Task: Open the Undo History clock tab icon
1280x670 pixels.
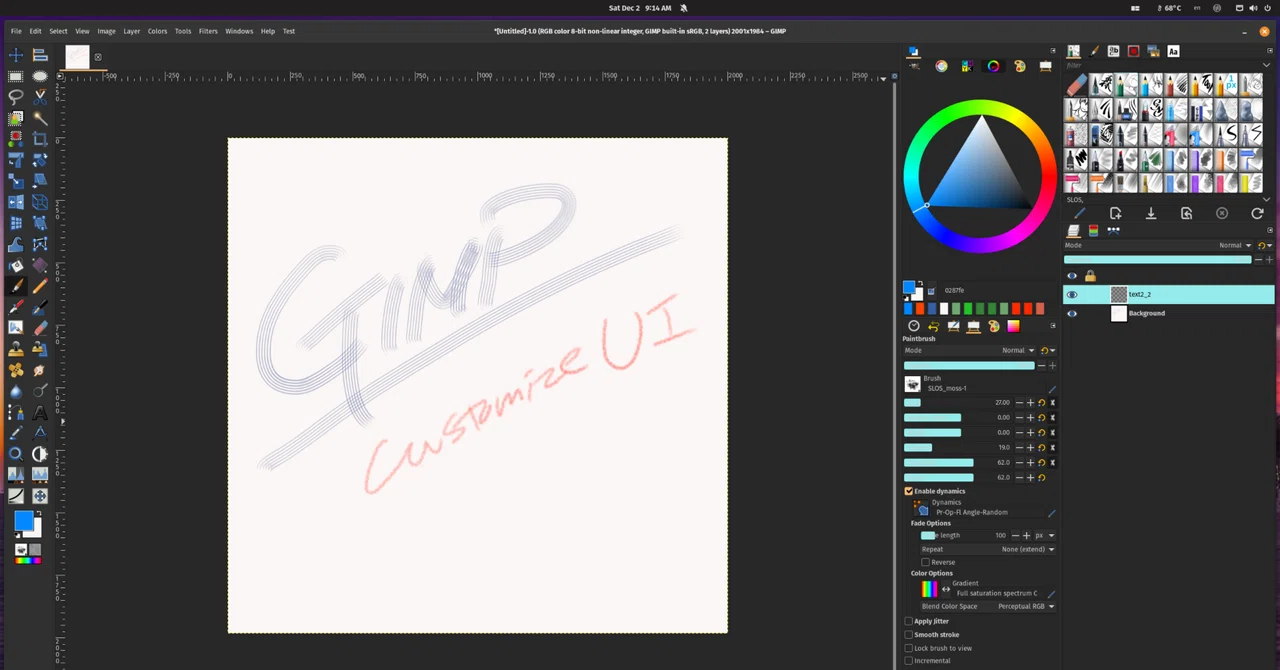Action: tap(913, 326)
